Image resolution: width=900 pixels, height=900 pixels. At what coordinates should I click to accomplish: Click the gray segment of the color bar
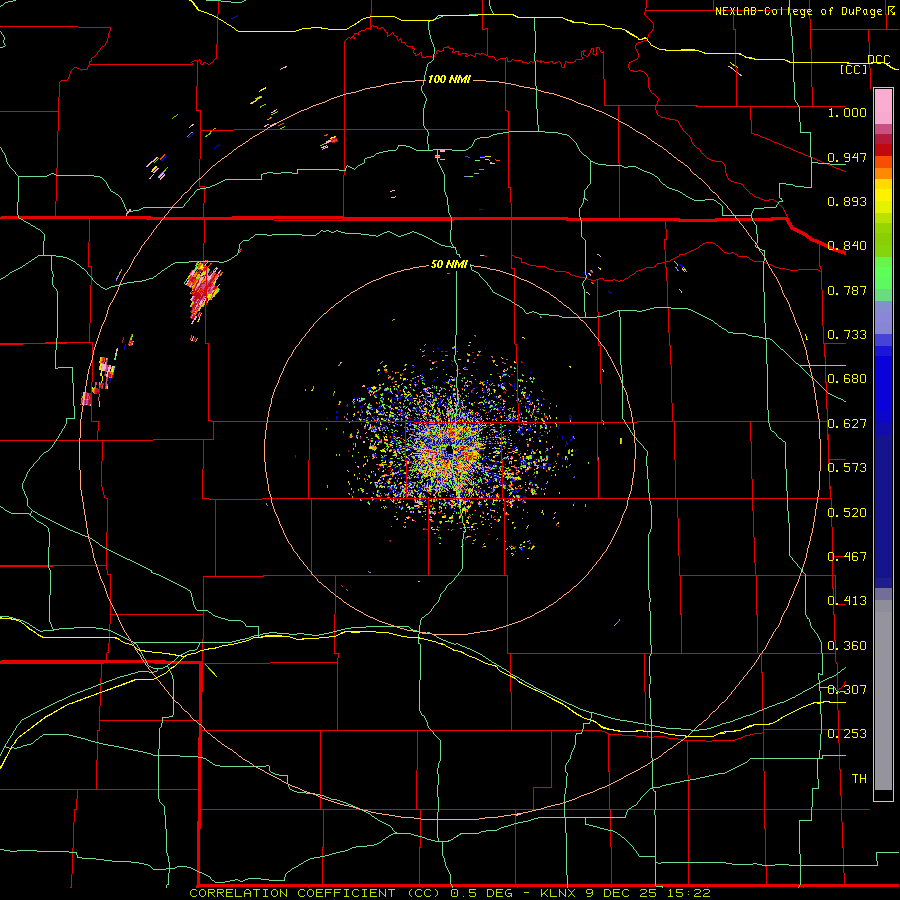pyautogui.click(x=883, y=695)
